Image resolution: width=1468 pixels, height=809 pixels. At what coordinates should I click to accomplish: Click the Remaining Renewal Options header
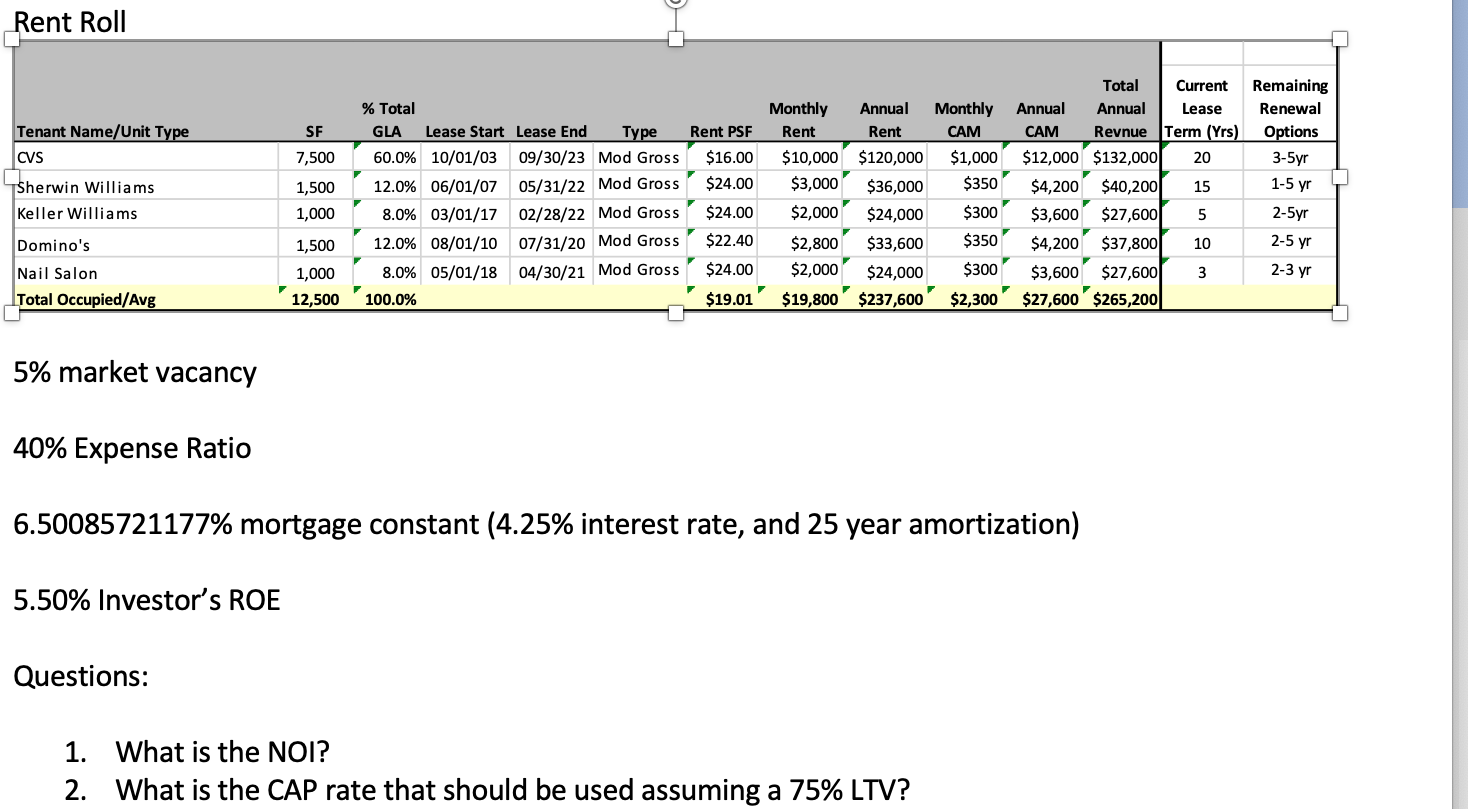pos(1290,108)
